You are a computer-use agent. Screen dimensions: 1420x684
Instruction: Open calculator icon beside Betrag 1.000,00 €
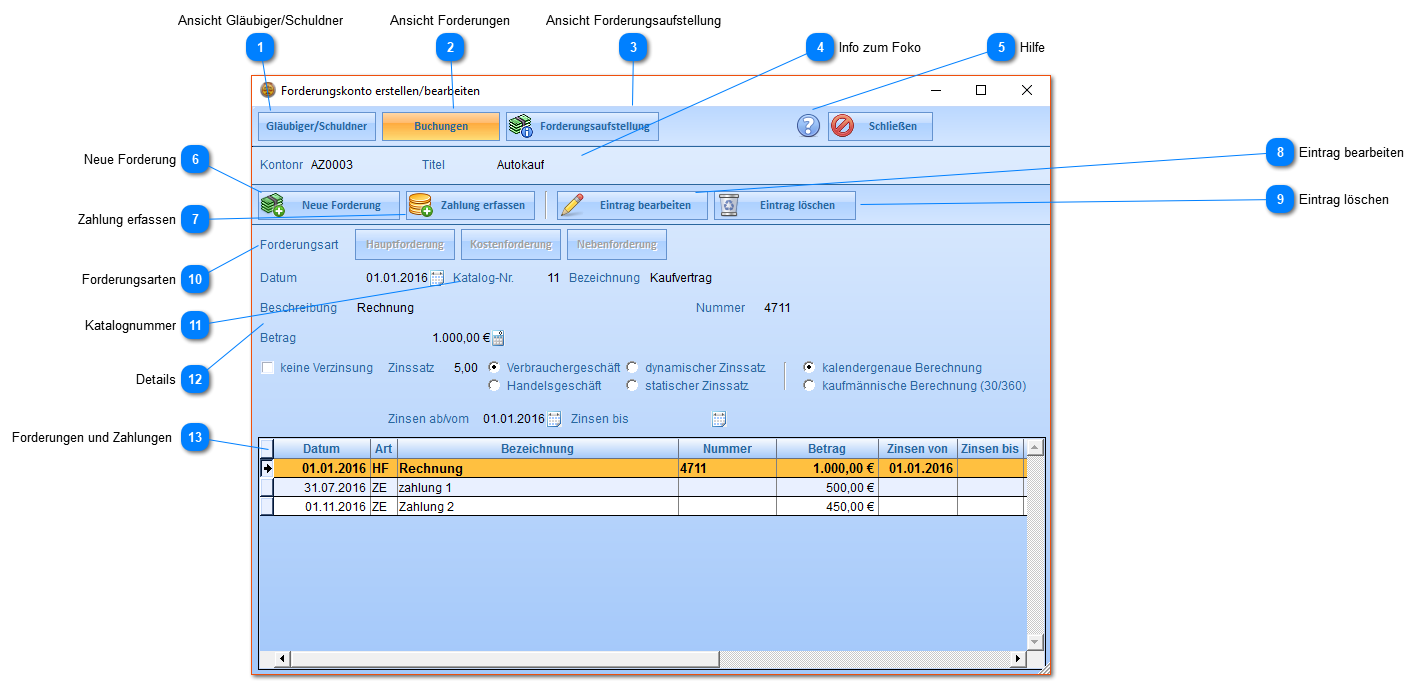coord(499,338)
